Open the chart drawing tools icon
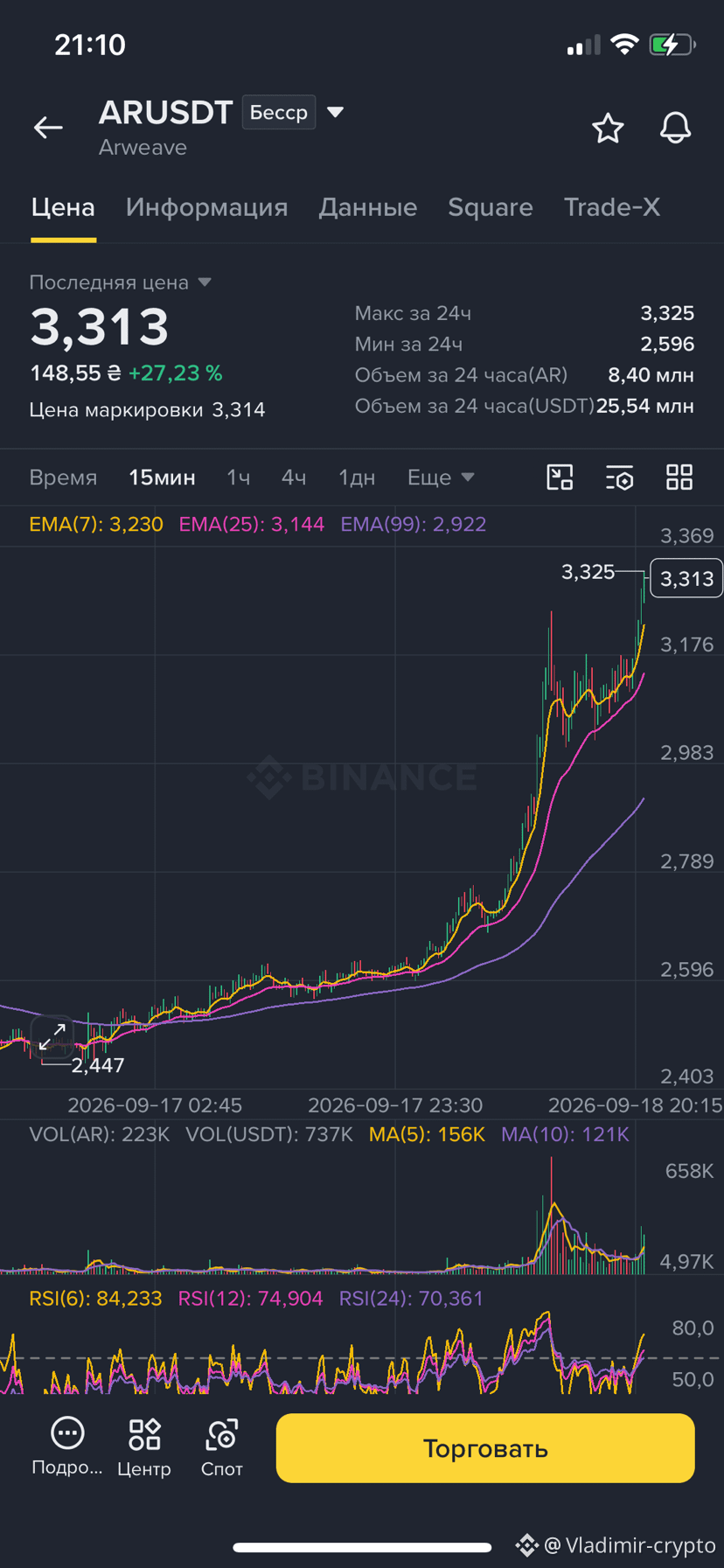Screen dimensions: 724x1568 (x=560, y=477)
